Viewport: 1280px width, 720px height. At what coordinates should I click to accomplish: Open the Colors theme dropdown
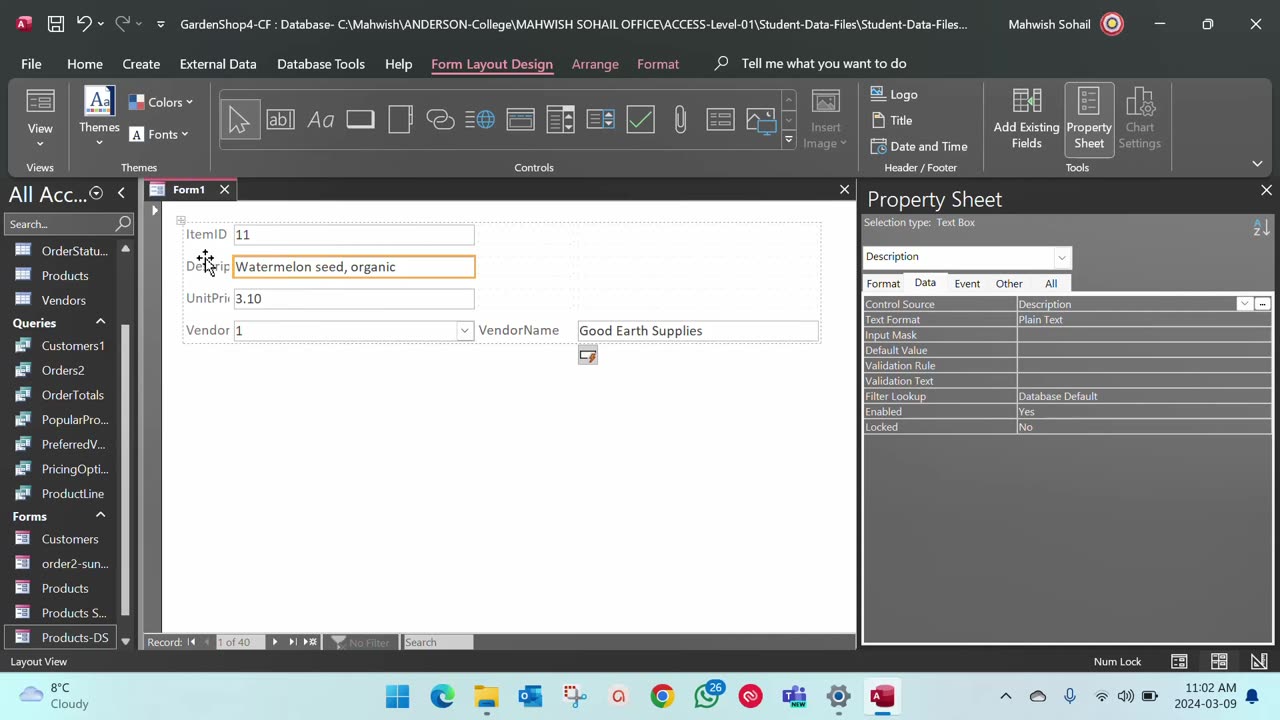pyautogui.click(x=161, y=102)
